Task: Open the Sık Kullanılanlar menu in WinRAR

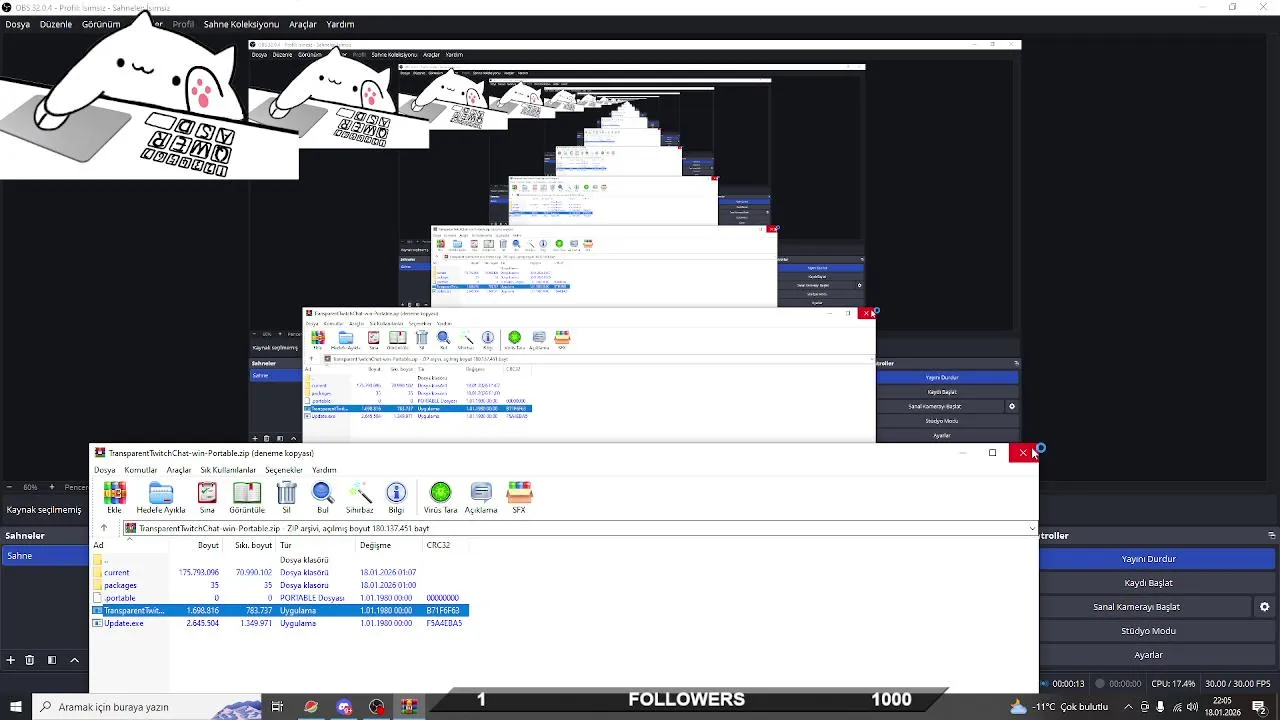Action: pos(228,470)
